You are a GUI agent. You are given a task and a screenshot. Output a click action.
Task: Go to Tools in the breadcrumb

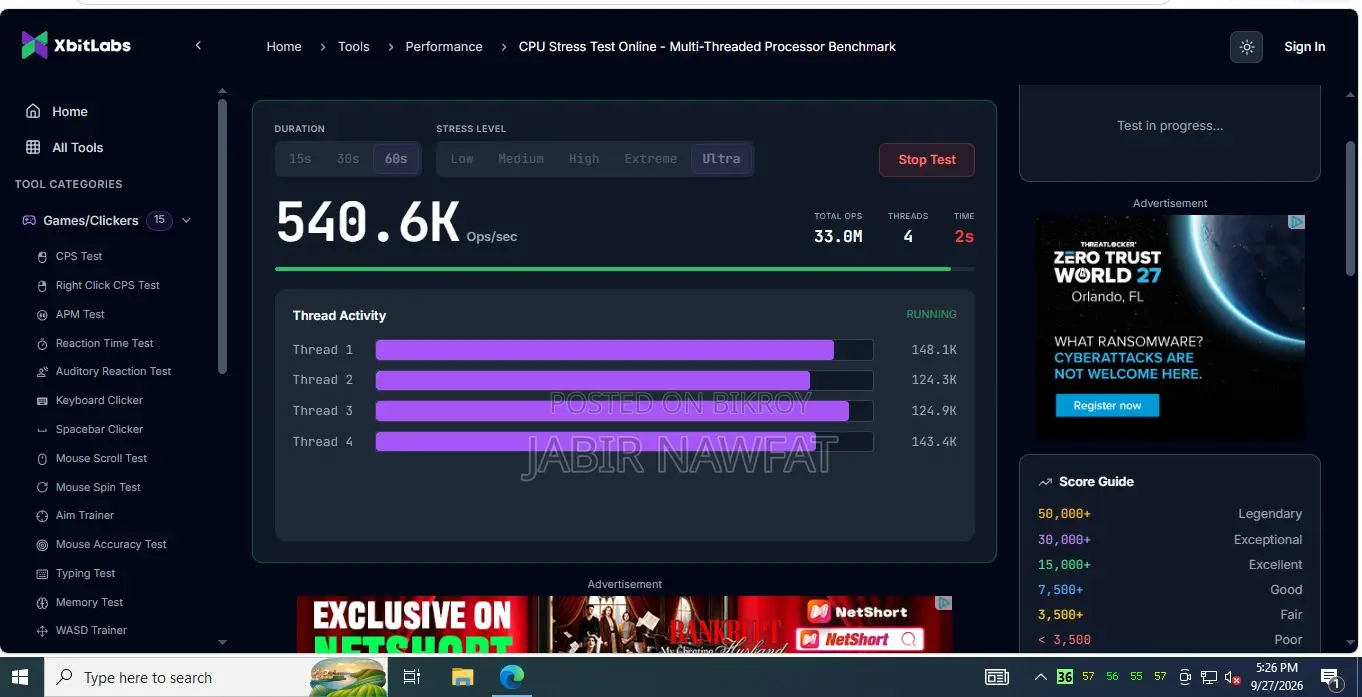pos(354,47)
